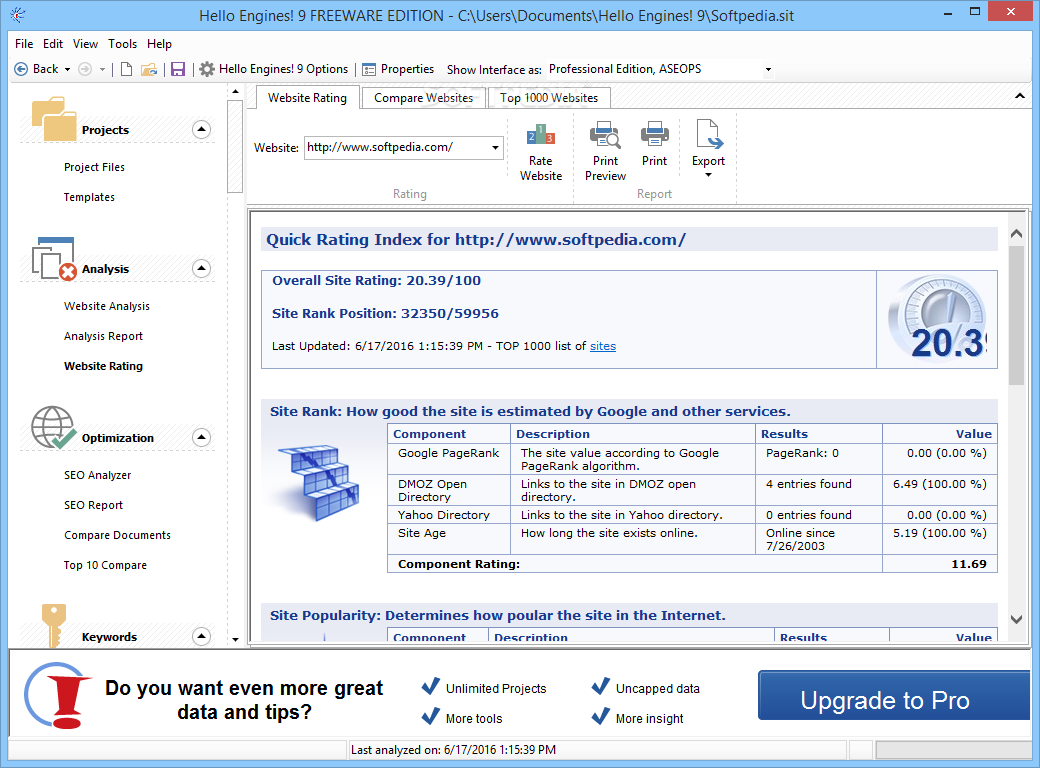Image resolution: width=1040 pixels, height=768 pixels.
Task: Open Templates in sidebar
Action: tap(89, 197)
